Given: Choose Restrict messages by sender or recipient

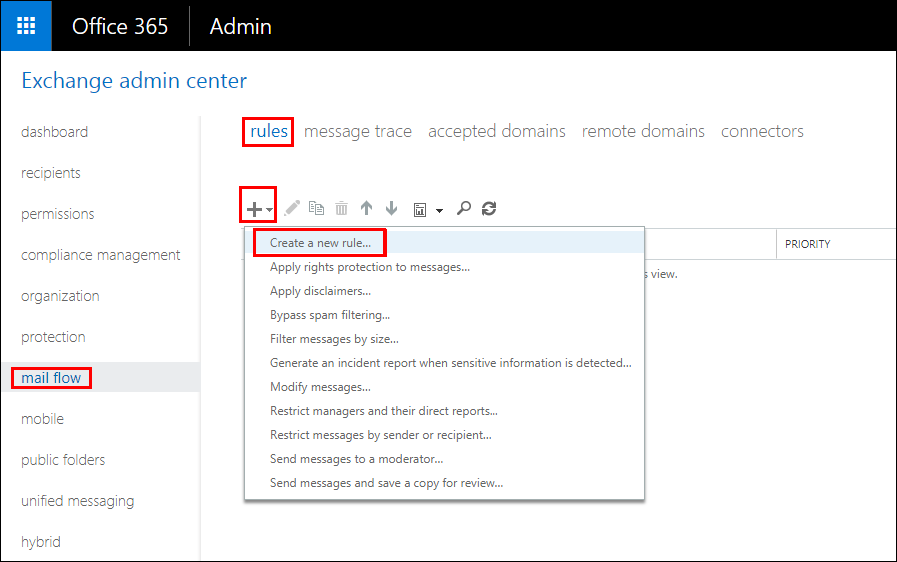Looking at the screenshot, I should point(444,435).
